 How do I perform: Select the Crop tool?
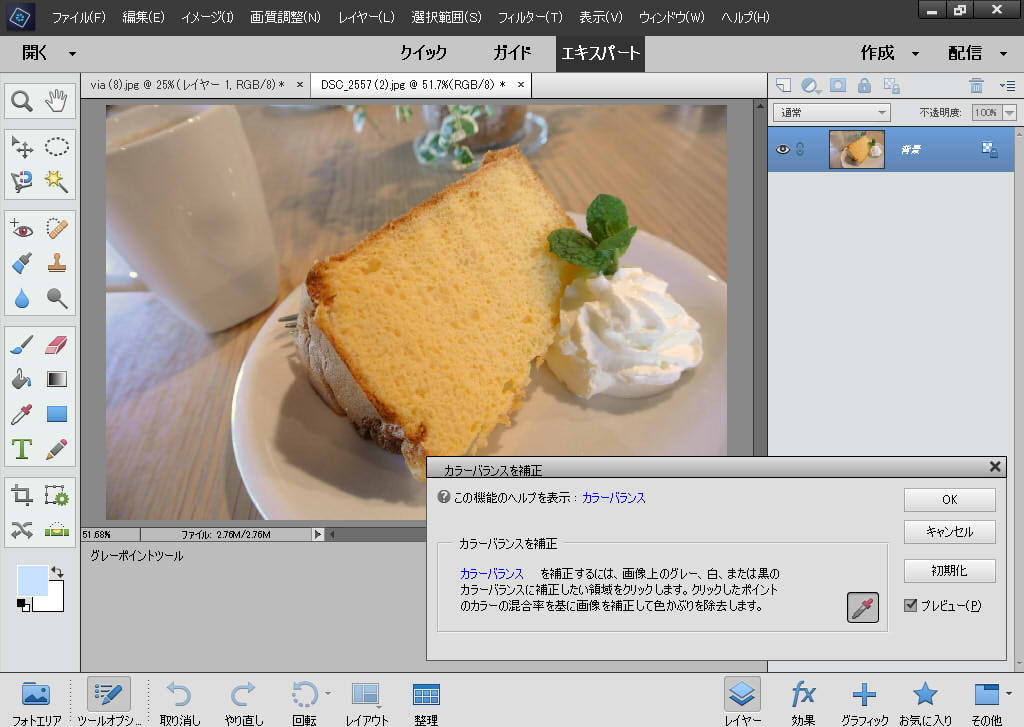22,496
